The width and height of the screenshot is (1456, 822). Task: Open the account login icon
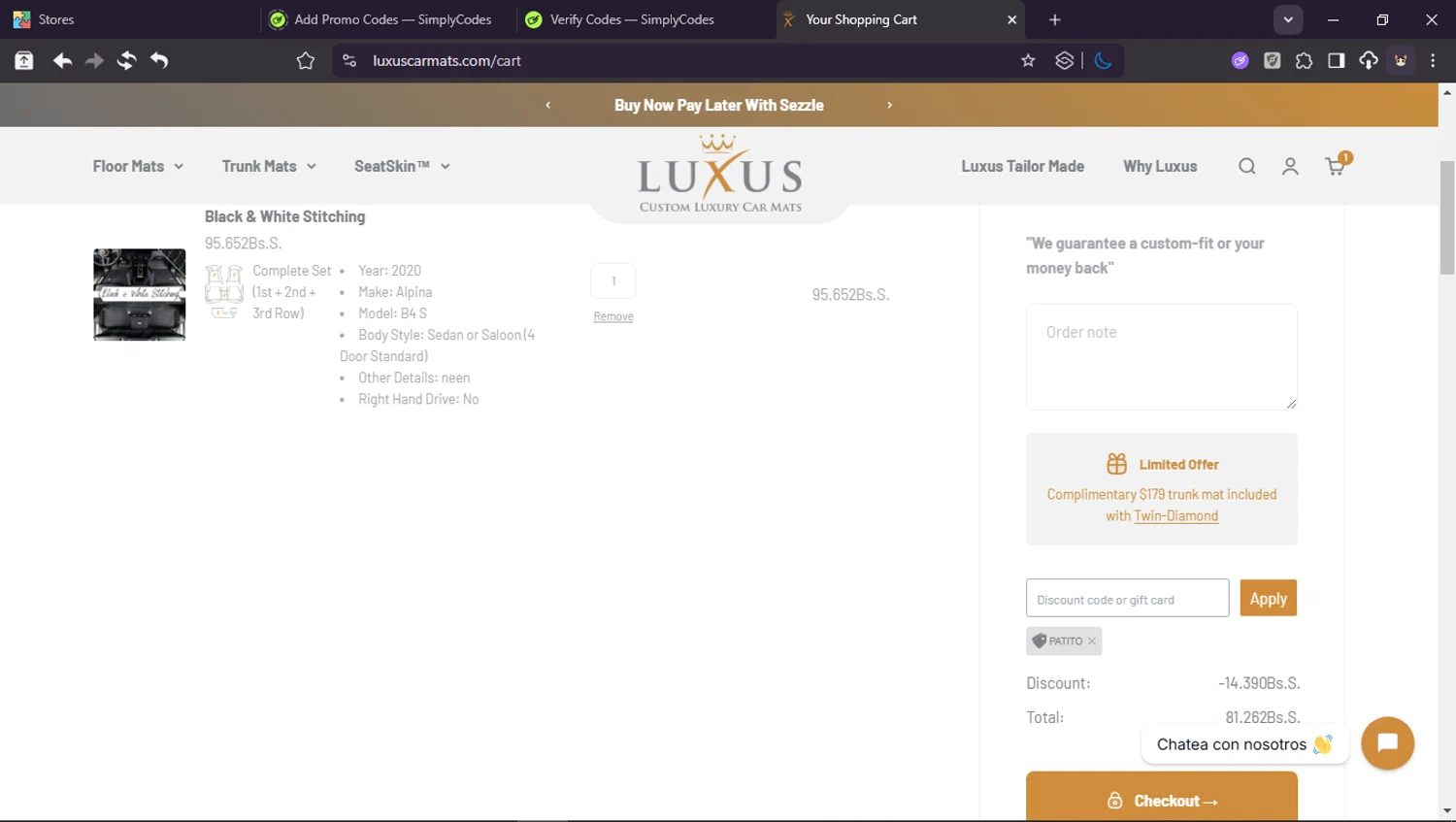[x=1290, y=166]
